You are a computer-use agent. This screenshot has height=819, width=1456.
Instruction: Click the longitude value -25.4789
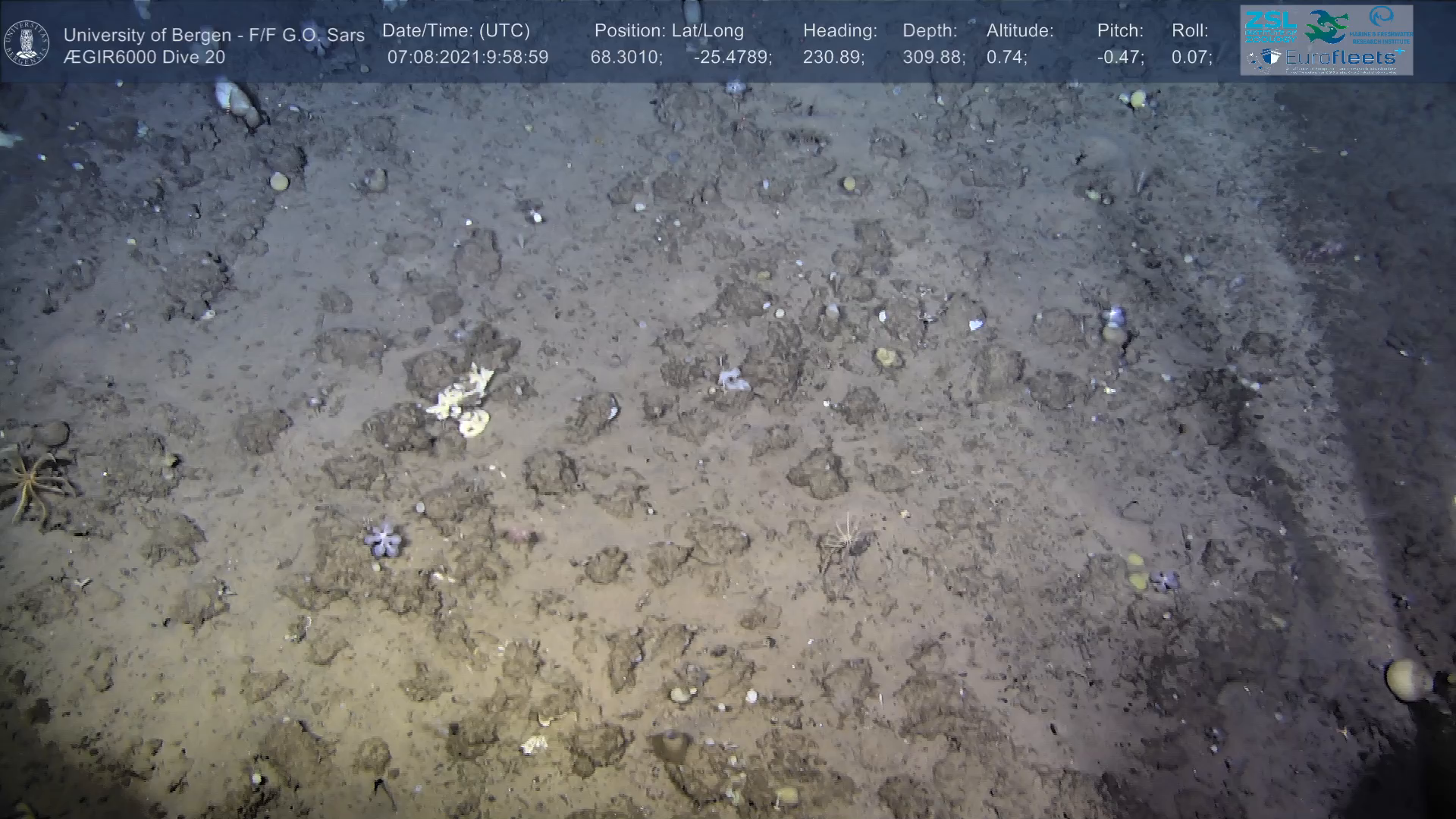[732, 58]
